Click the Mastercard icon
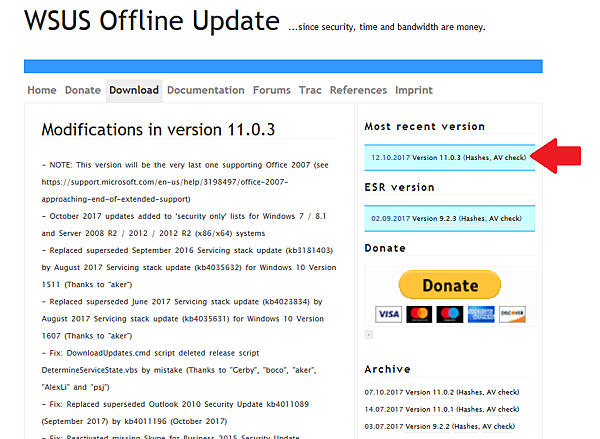 [419, 315]
